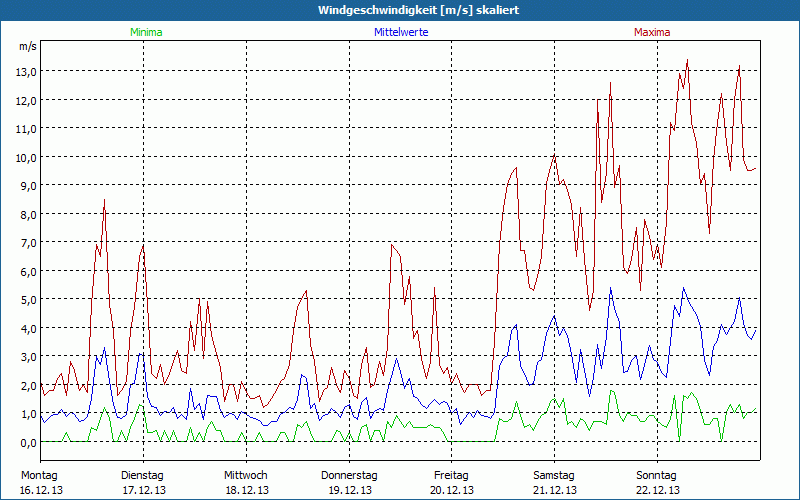The image size is (800, 500).
Task: Click the Windgeschwindigkeit chart title
Action: tap(400, 10)
